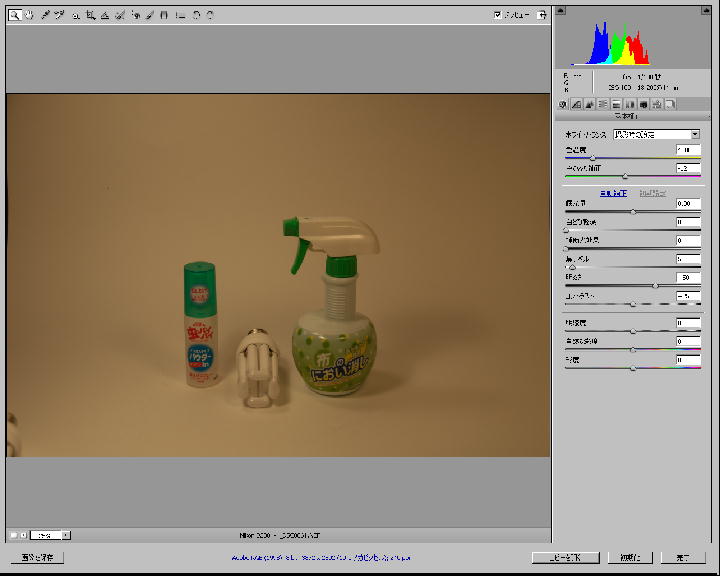Click the Exposure slider
The width and height of the screenshot is (720, 576).
633,212
